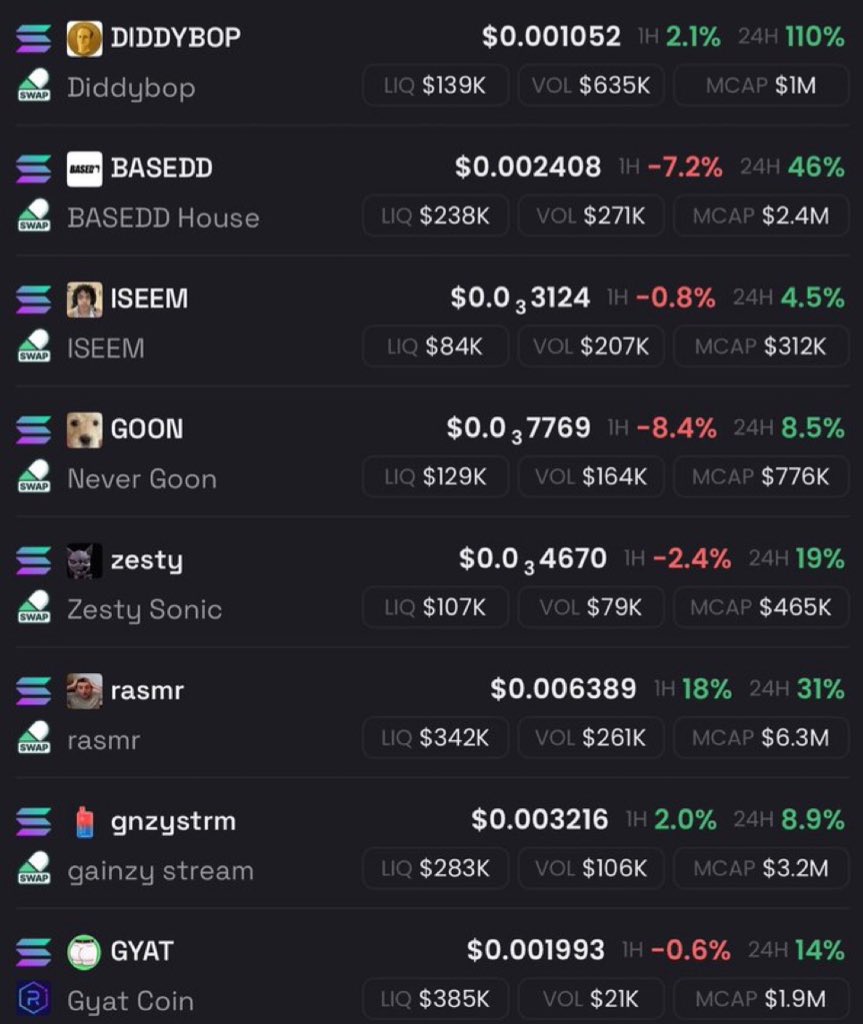
Task: Open the gainzy stream token name
Action: point(161,872)
